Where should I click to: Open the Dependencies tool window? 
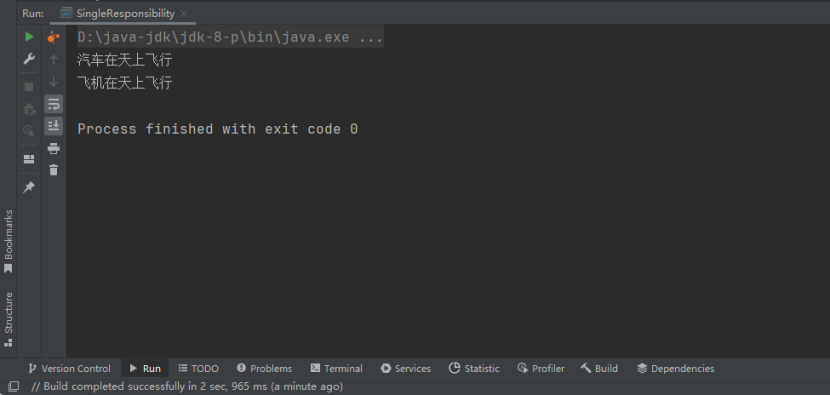click(x=675, y=369)
